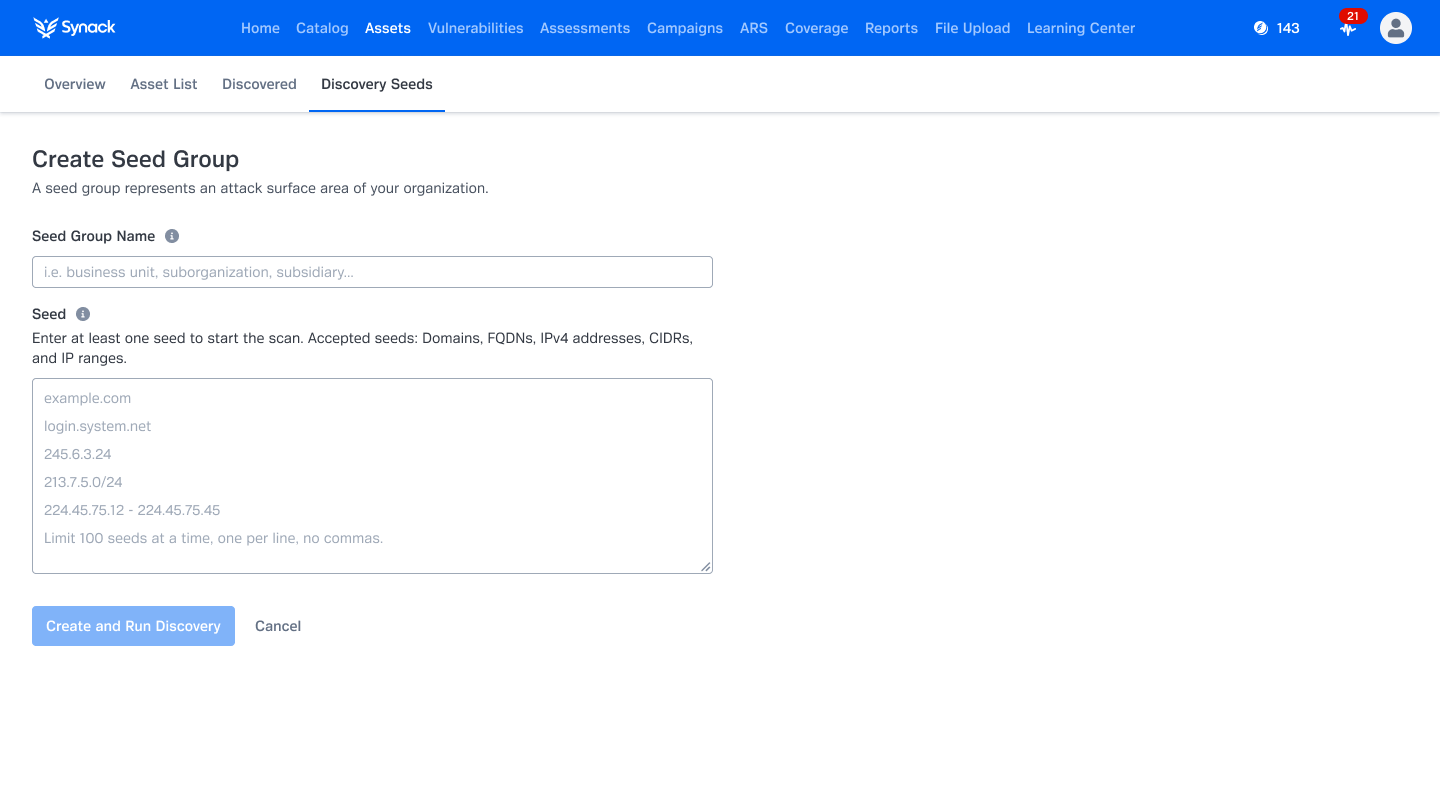Open the Learning Center

1080,28
